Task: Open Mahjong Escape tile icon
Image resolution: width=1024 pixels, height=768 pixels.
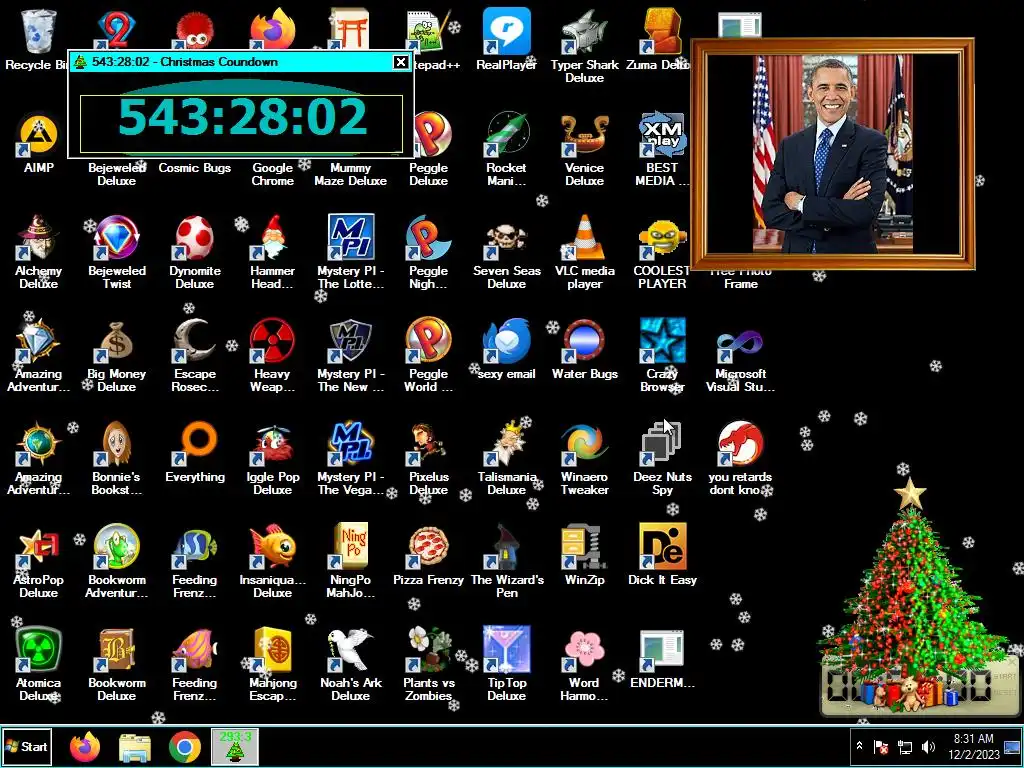Action: tap(272, 650)
